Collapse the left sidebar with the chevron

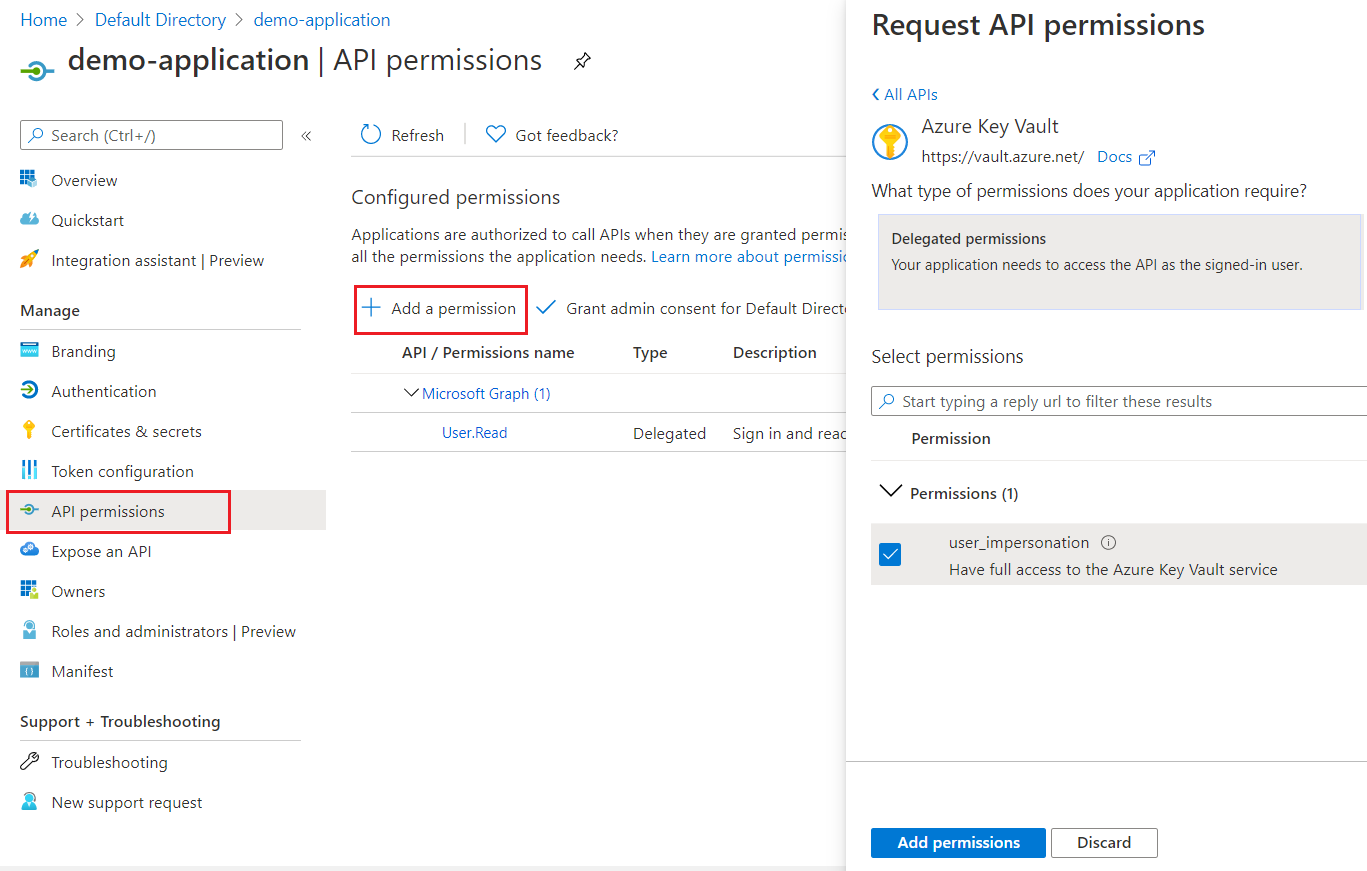pos(306,134)
